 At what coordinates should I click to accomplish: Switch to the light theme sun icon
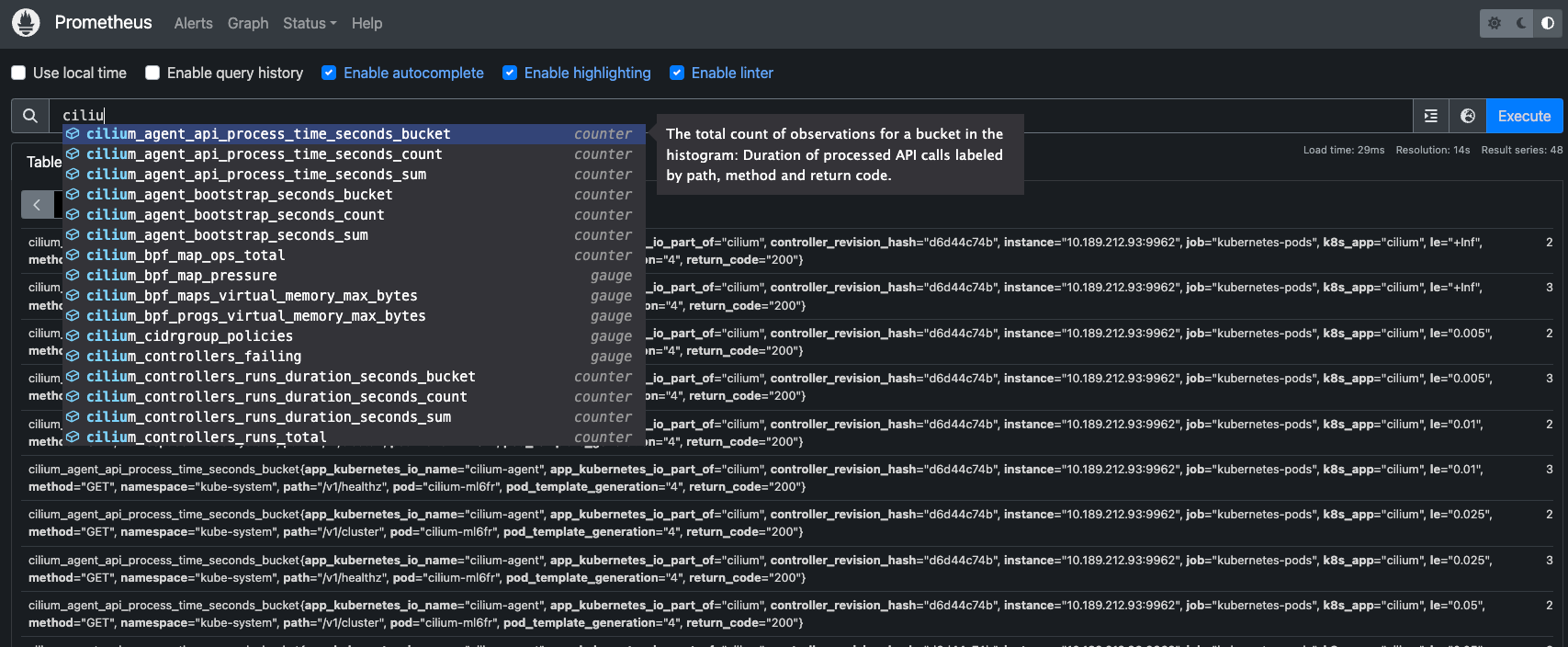click(x=1495, y=23)
